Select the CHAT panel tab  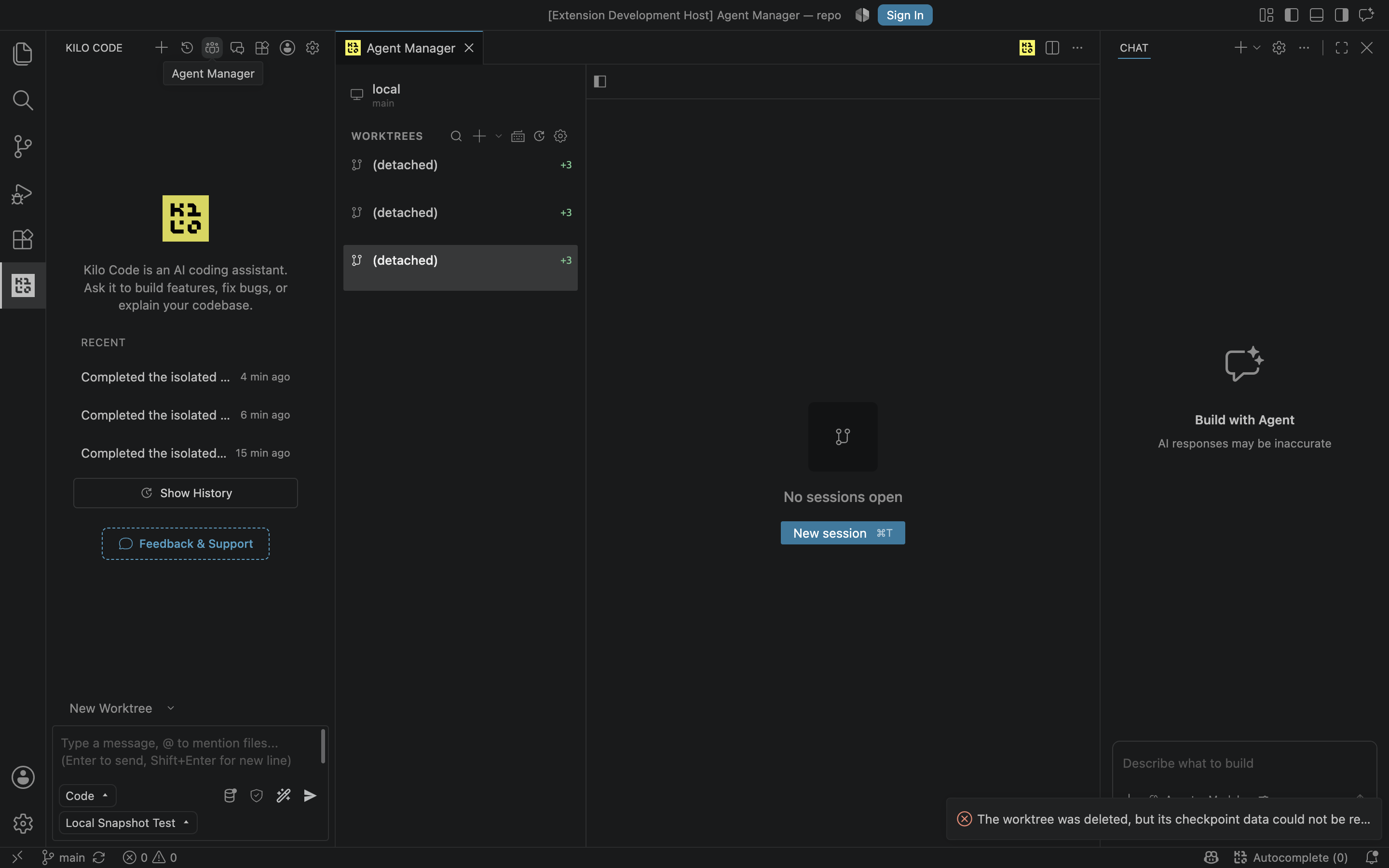coord(1133,48)
